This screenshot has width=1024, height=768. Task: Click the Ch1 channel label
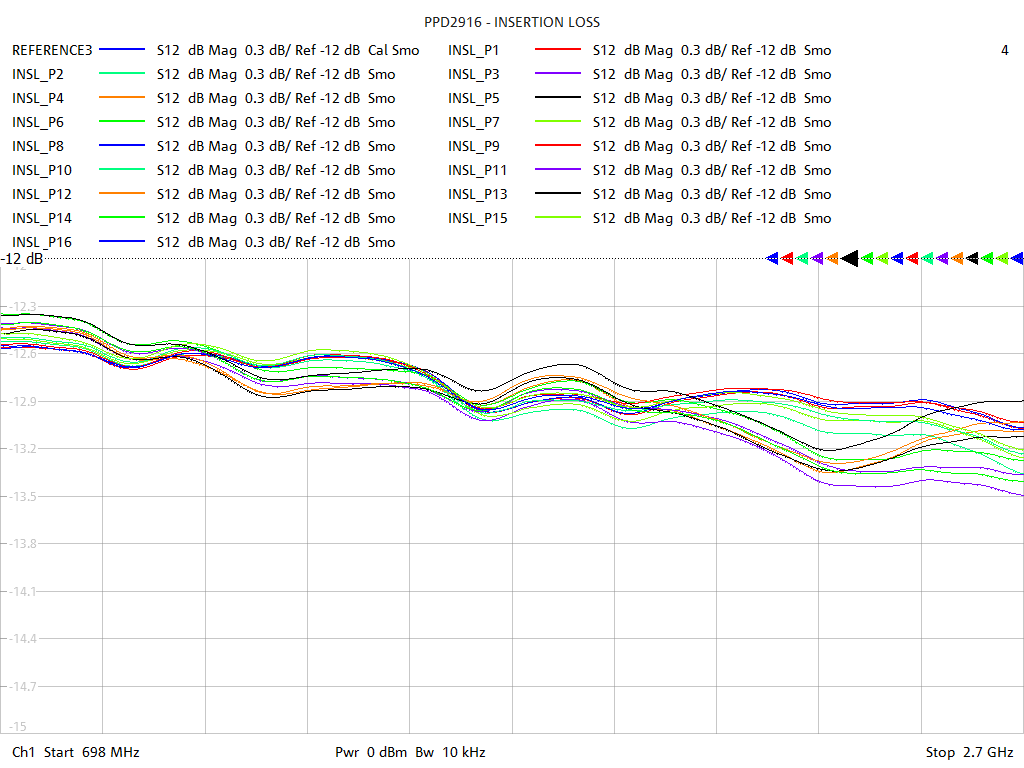click(23, 752)
